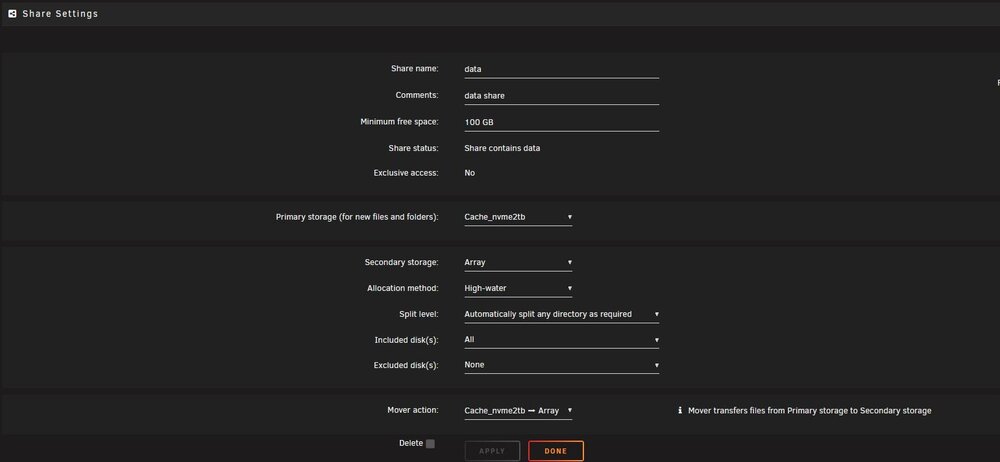This screenshot has height=462, width=1000.
Task: Click the Share Settings header icon
Action: tap(12, 13)
